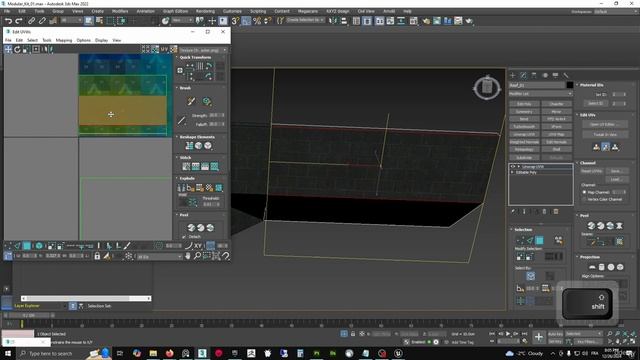Toggle Auto Key mode

point(555,334)
